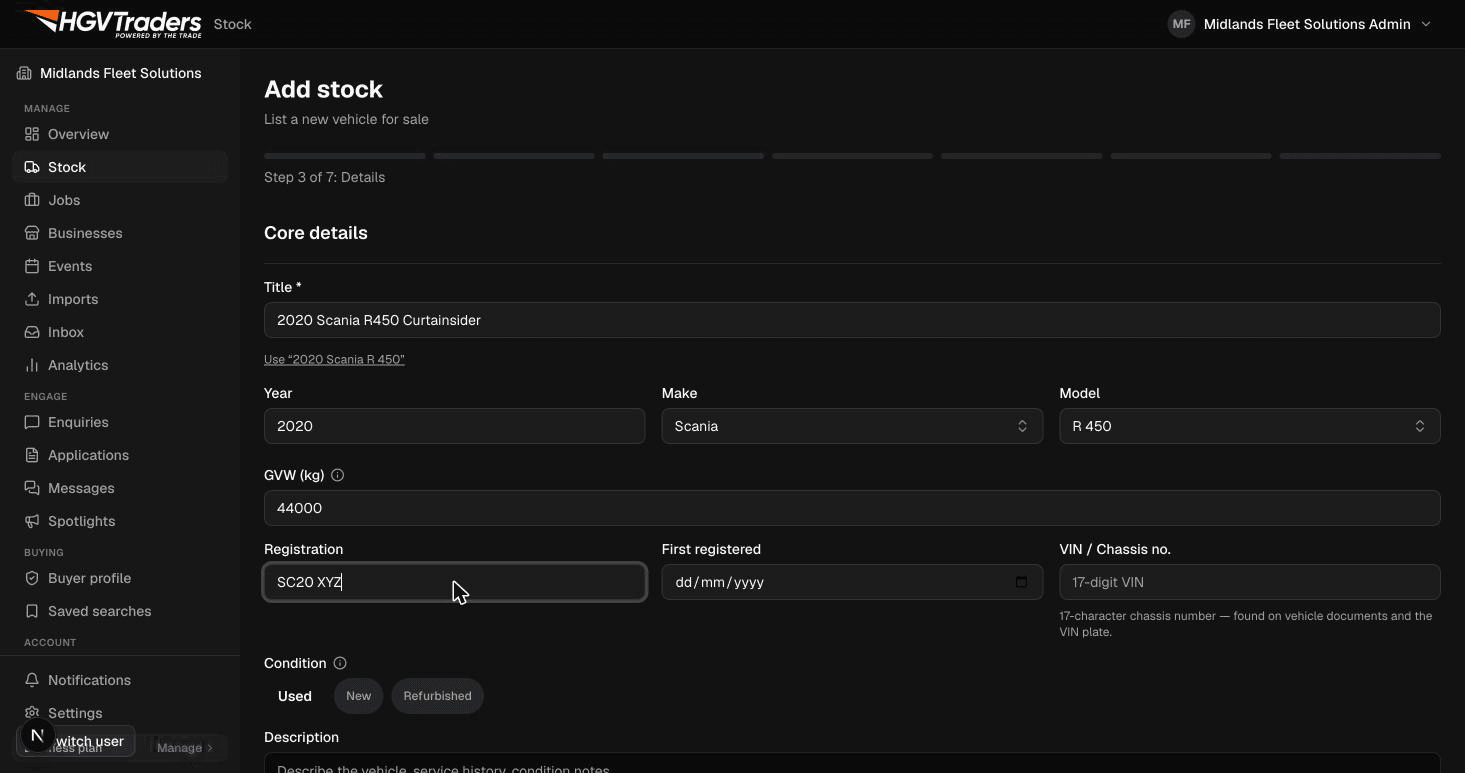Viewport: 1465px width, 773px height.
Task: Click the HGV Traders logo
Action: (113, 23)
